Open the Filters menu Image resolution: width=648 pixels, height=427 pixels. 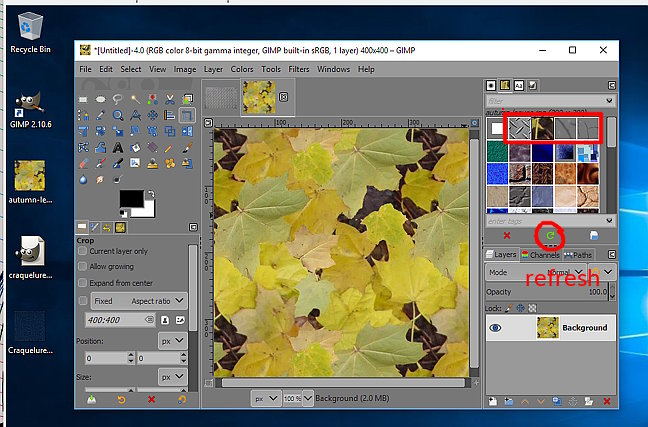[299, 69]
